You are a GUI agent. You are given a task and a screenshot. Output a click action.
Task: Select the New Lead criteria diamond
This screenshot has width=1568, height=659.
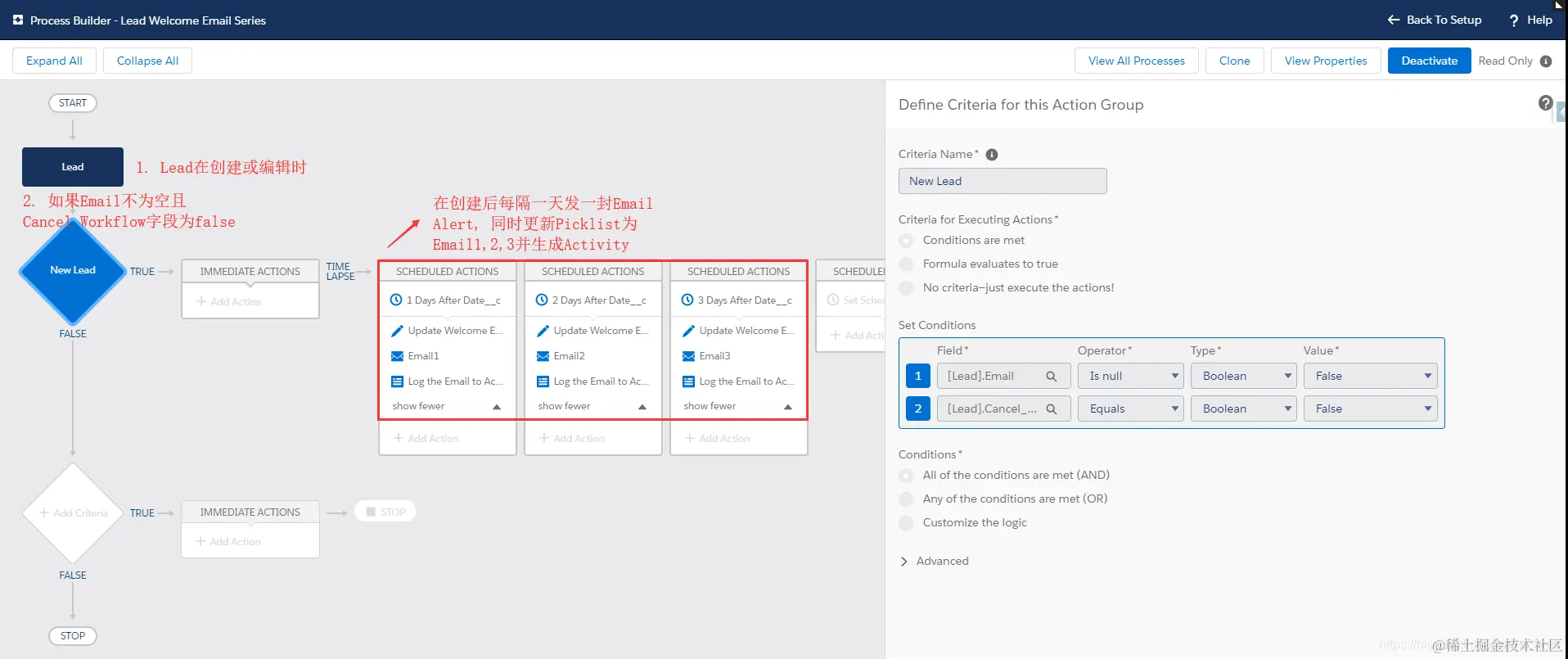point(73,271)
